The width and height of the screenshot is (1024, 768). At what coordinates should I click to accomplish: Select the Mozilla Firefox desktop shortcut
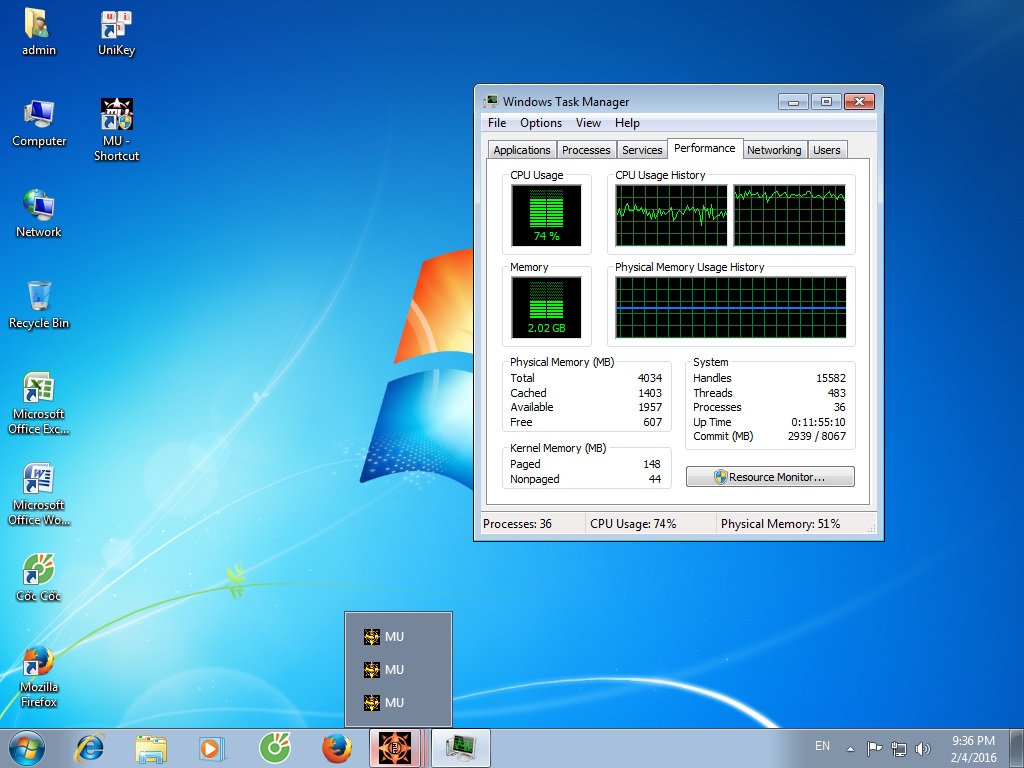point(39,677)
